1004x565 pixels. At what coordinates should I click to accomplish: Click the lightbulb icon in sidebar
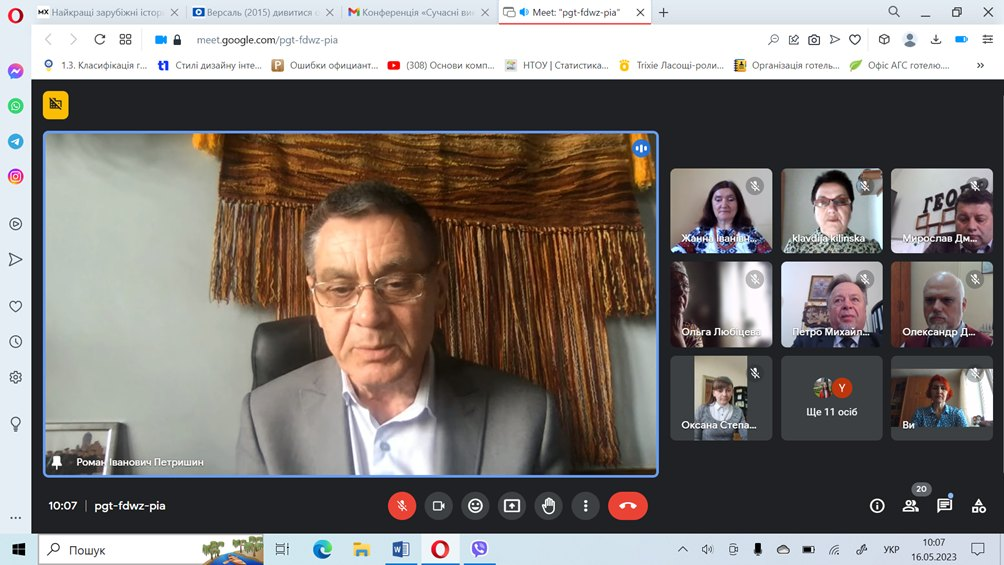tap(15, 423)
